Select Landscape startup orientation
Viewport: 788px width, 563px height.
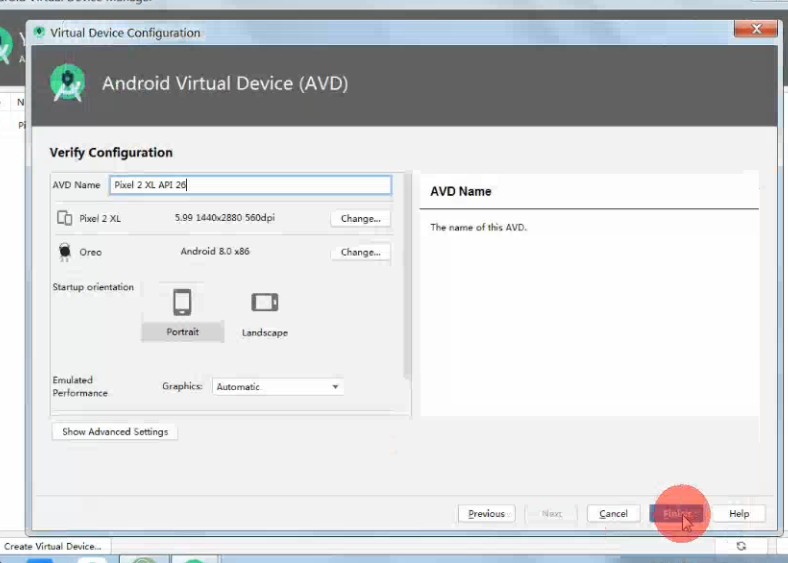click(265, 314)
